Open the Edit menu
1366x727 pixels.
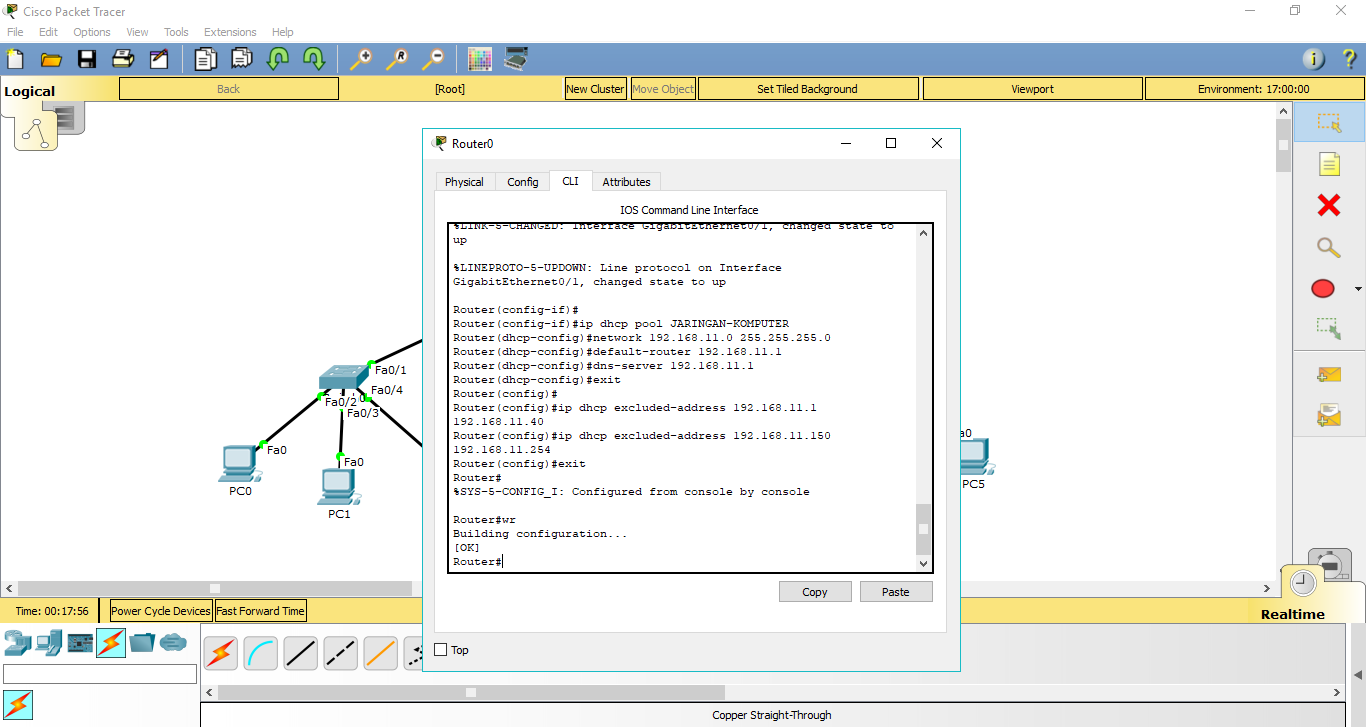click(x=48, y=32)
